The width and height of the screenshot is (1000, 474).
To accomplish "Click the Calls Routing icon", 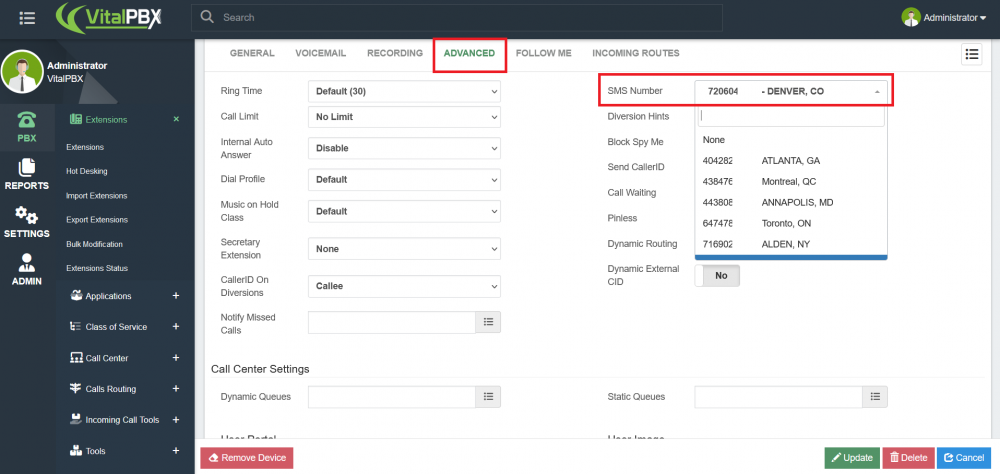I will pyautogui.click(x=76, y=389).
